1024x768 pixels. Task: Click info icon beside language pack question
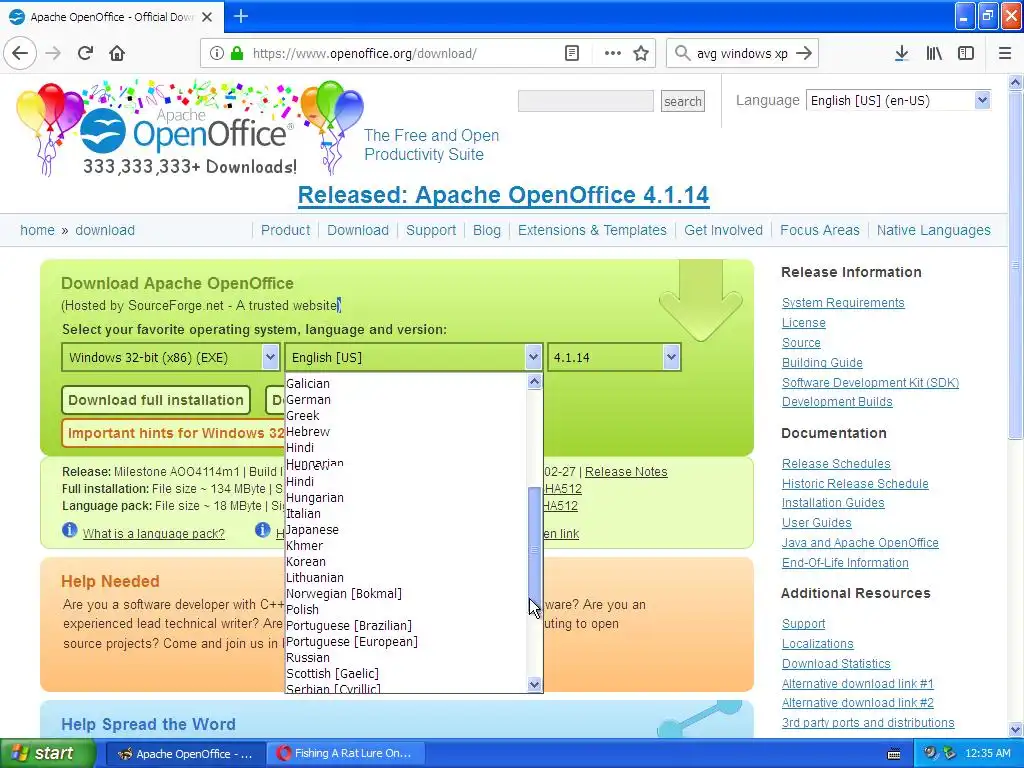[x=69, y=530]
